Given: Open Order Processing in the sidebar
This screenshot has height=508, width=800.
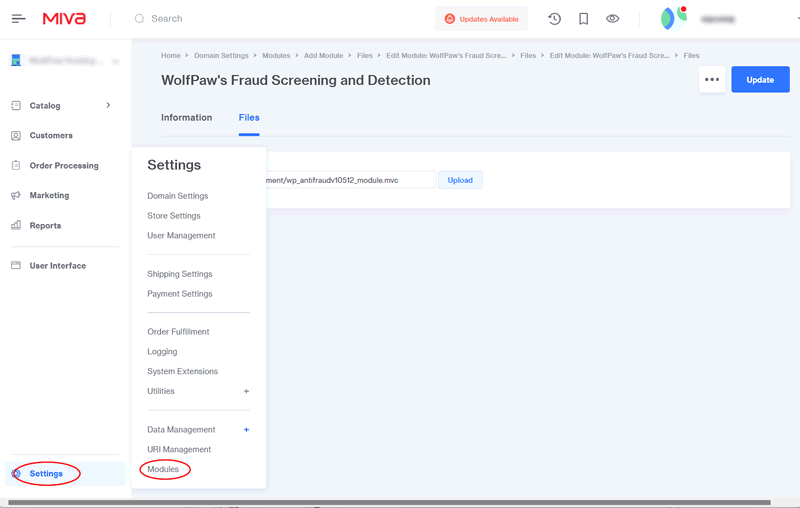Looking at the screenshot, I should [64, 166].
